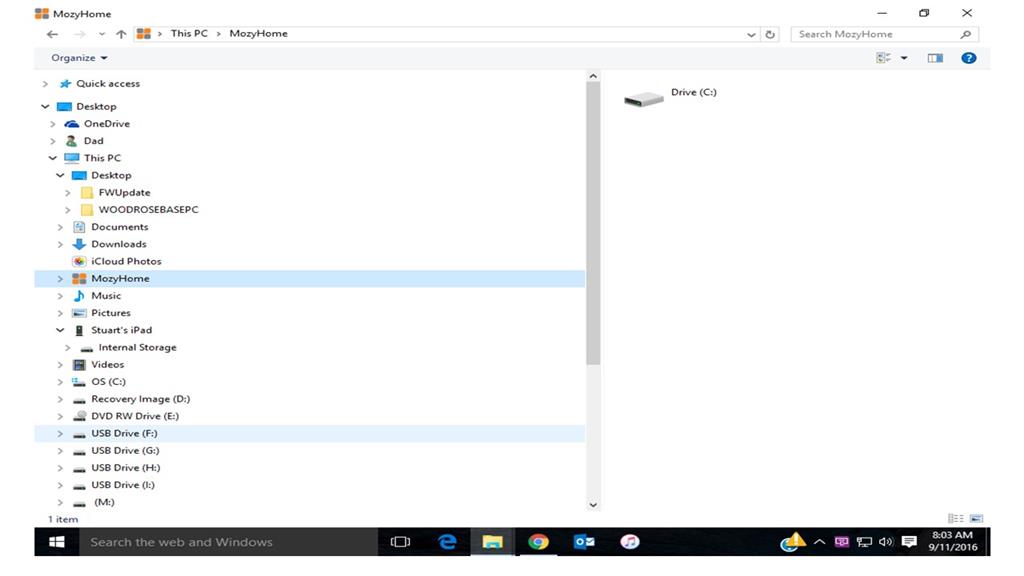Select the (M:) drive
Image resolution: width=1024 pixels, height=576 pixels.
coord(104,502)
